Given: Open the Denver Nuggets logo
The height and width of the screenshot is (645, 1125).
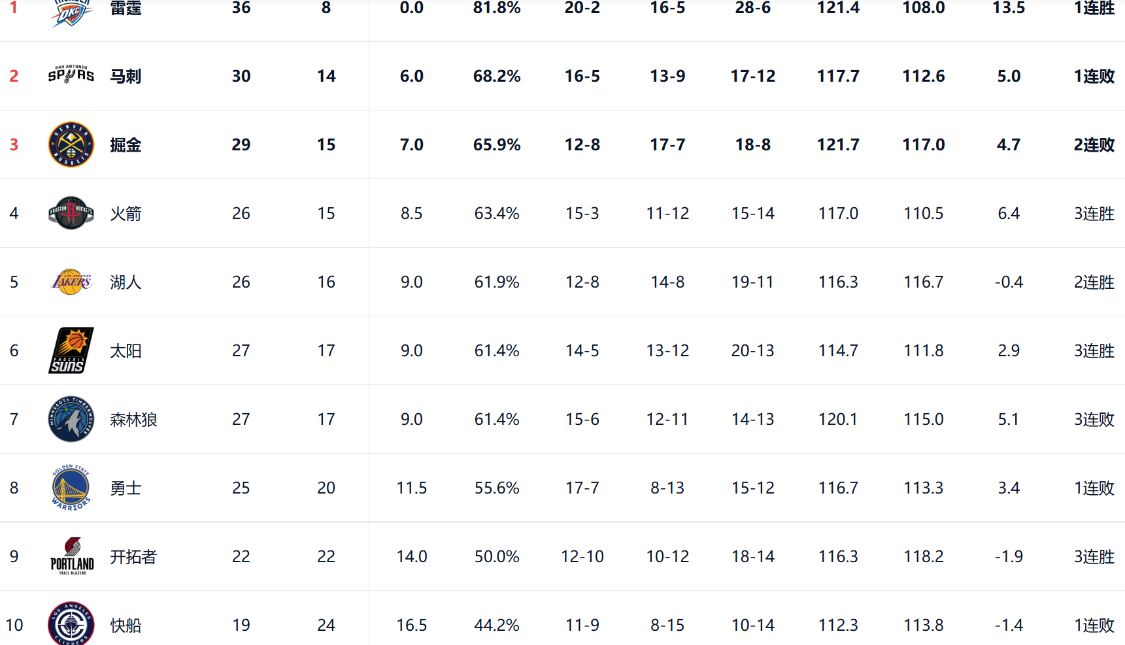Looking at the screenshot, I should point(71,144).
